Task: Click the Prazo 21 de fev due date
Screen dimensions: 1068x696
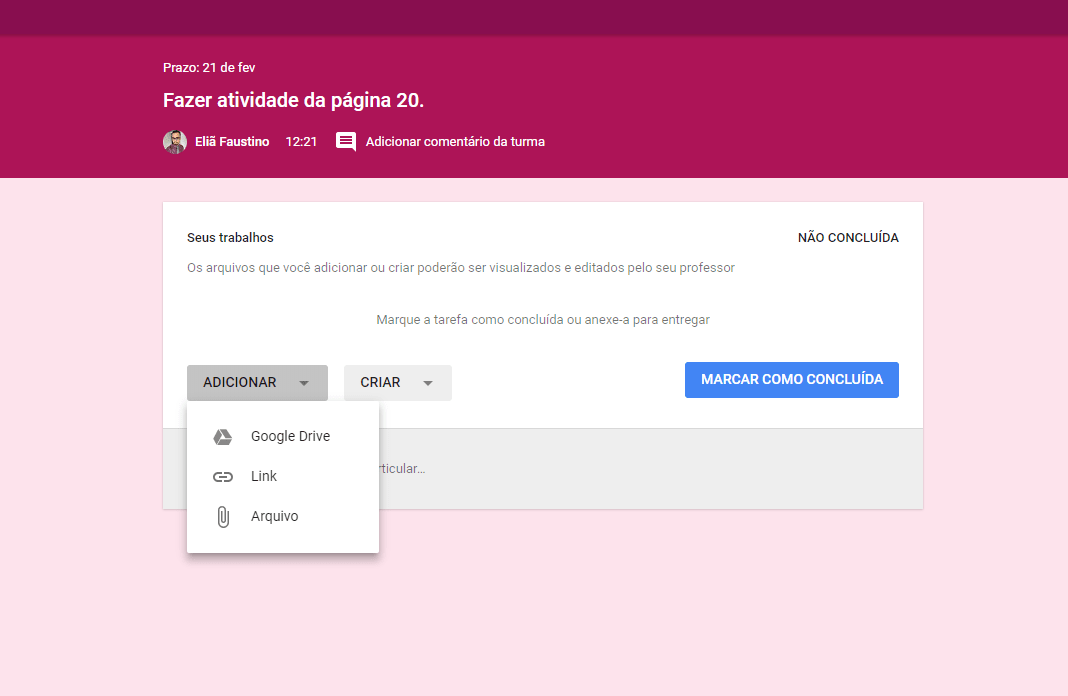Action: 209,68
